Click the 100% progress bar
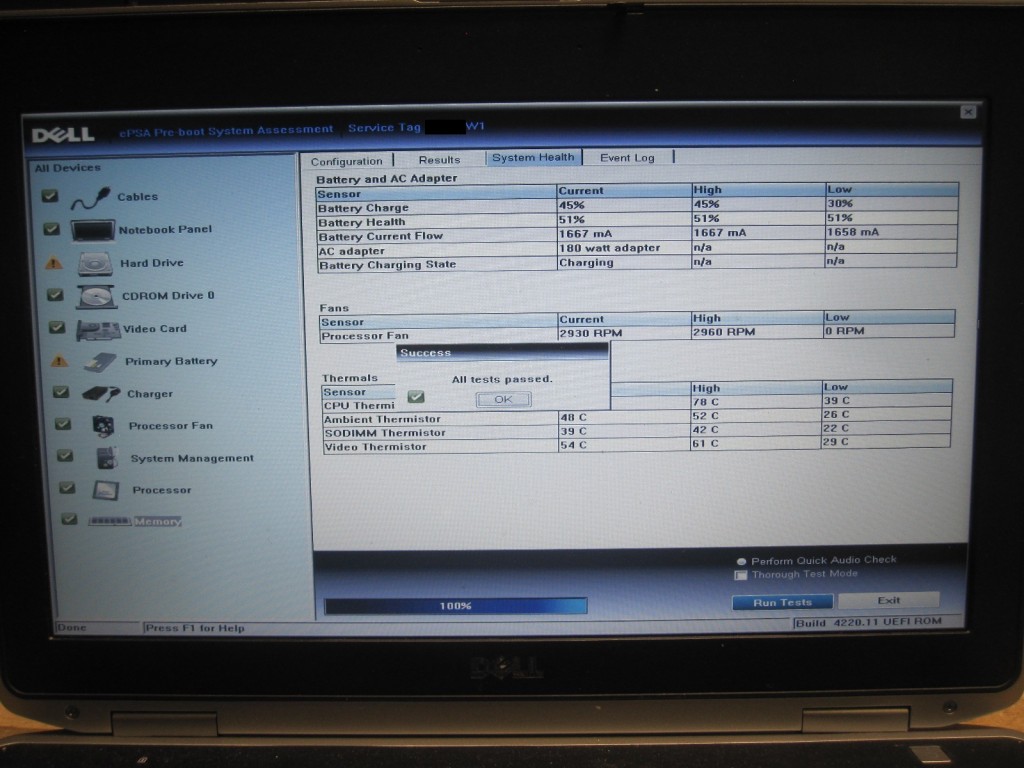Image resolution: width=1024 pixels, height=768 pixels. (456, 606)
